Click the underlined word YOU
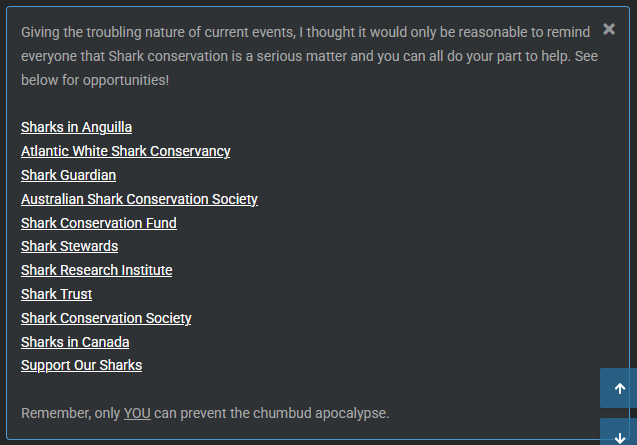Viewport: 637px width, 445px height. tap(137, 413)
